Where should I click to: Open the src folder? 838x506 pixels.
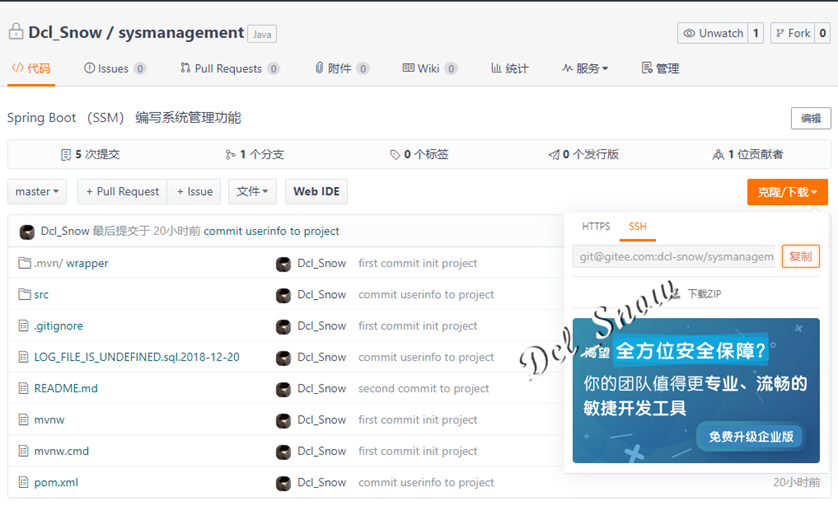coord(41,294)
